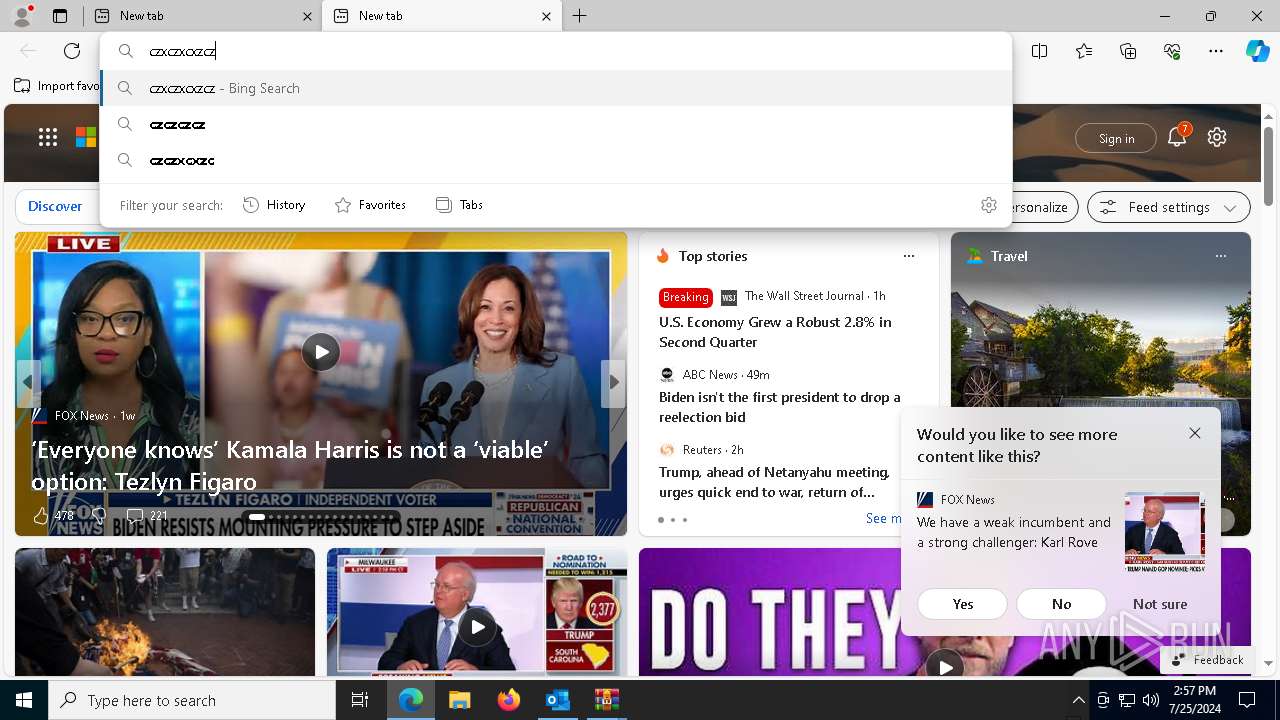Open the app launcher grid icon
1280x720 pixels.
pyautogui.click(x=48, y=138)
